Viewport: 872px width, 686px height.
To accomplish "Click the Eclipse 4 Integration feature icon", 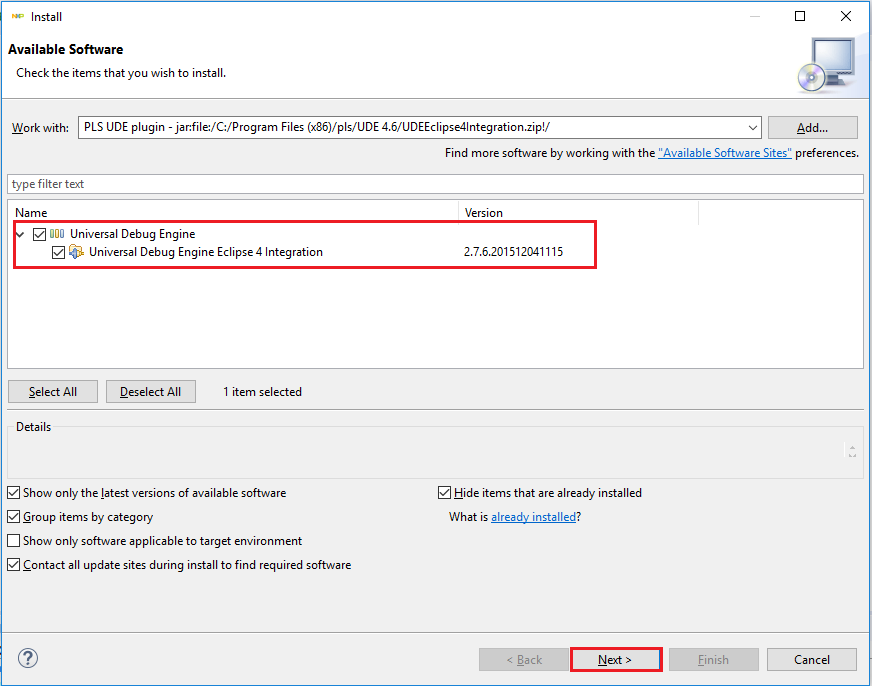I will click(76, 252).
